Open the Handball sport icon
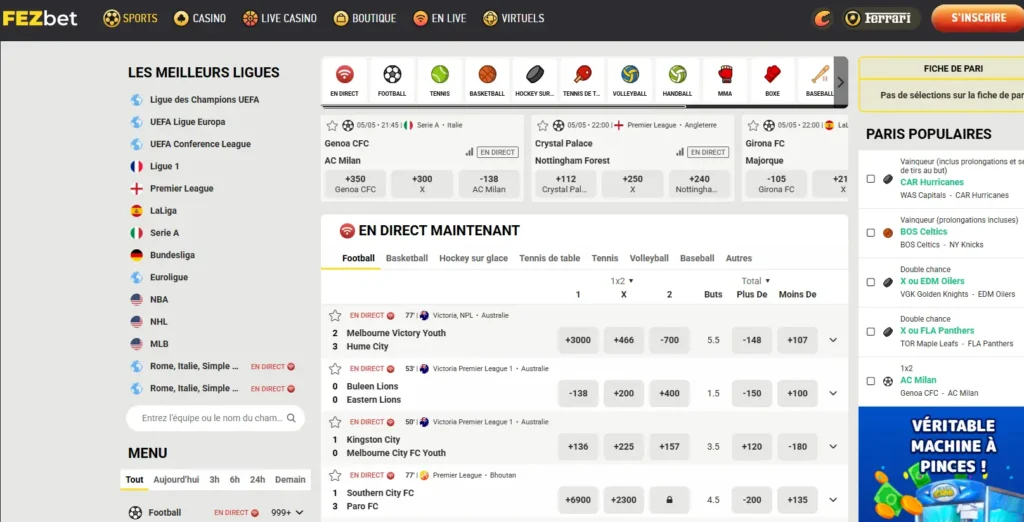The height and width of the screenshot is (522, 1024). tap(677, 74)
